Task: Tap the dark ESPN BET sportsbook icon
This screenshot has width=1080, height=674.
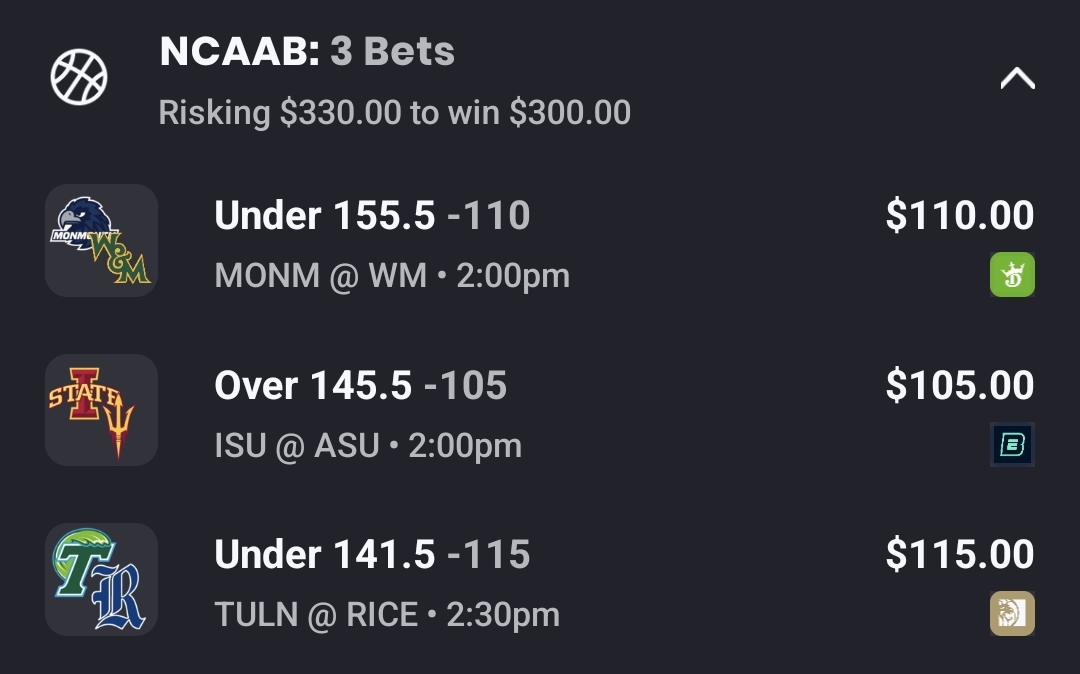Action: (1012, 445)
